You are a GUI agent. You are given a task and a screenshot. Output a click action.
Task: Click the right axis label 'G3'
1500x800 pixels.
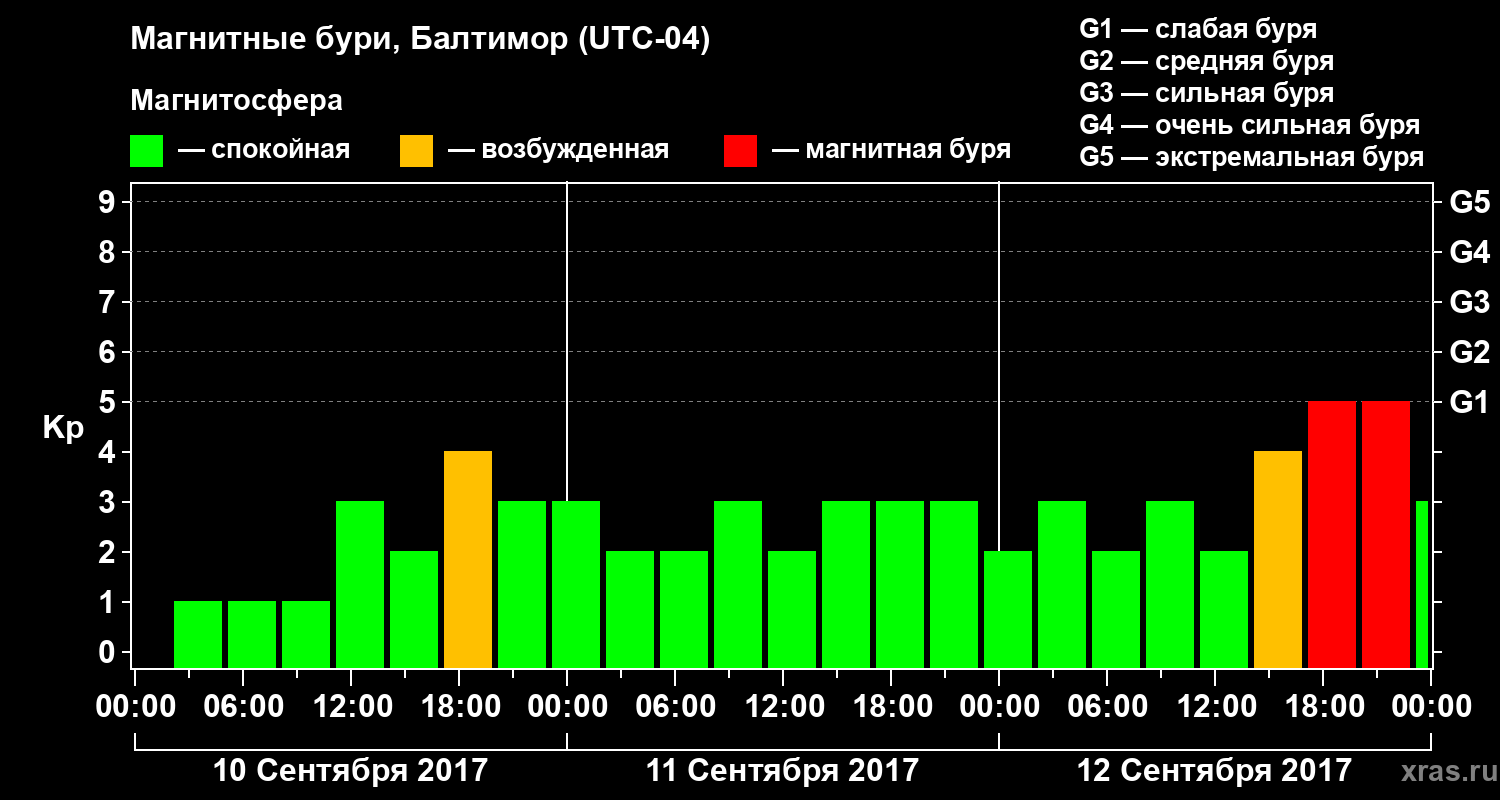[x=1470, y=302]
